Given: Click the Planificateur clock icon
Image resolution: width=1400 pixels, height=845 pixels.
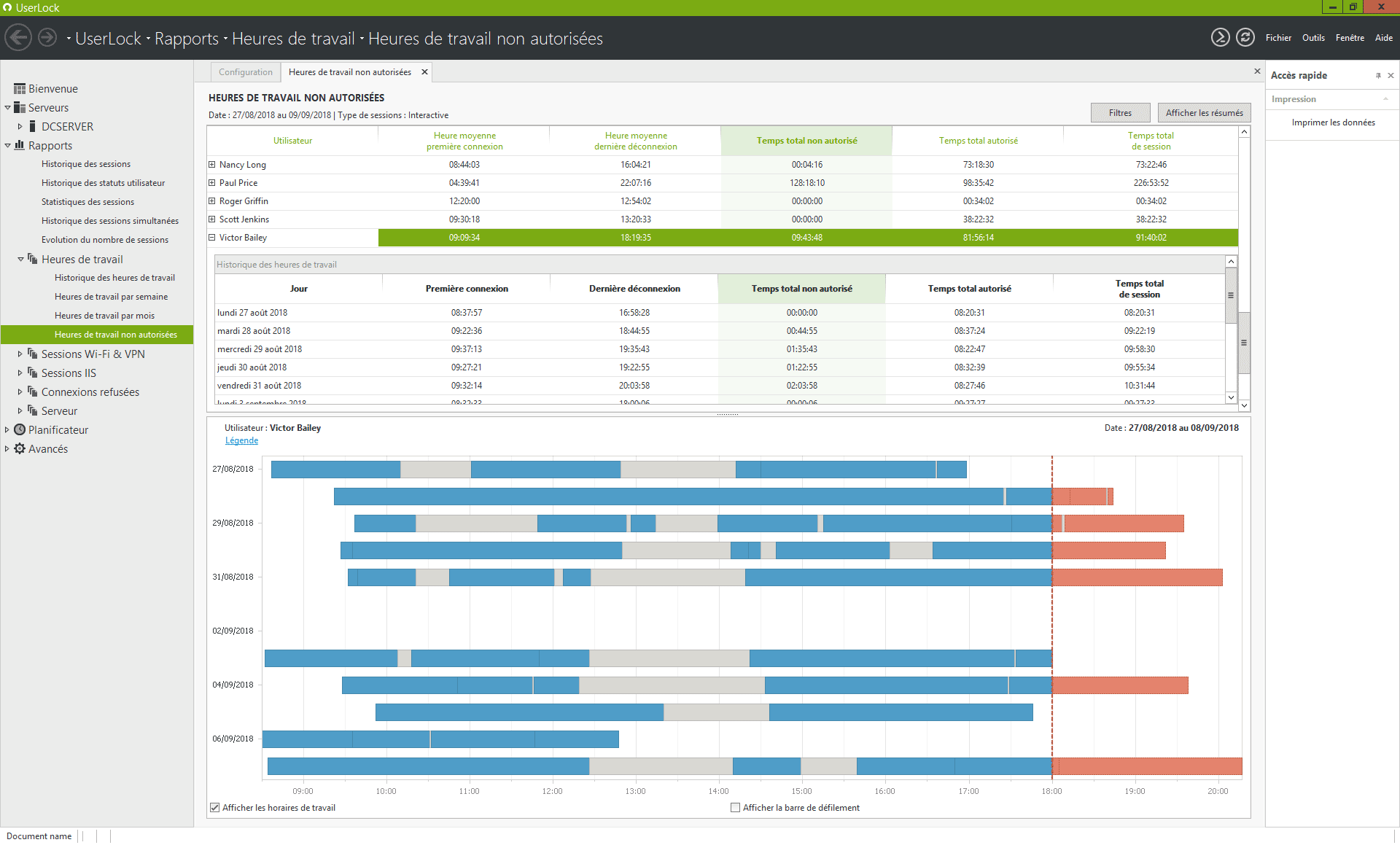Looking at the screenshot, I should coord(20,430).
